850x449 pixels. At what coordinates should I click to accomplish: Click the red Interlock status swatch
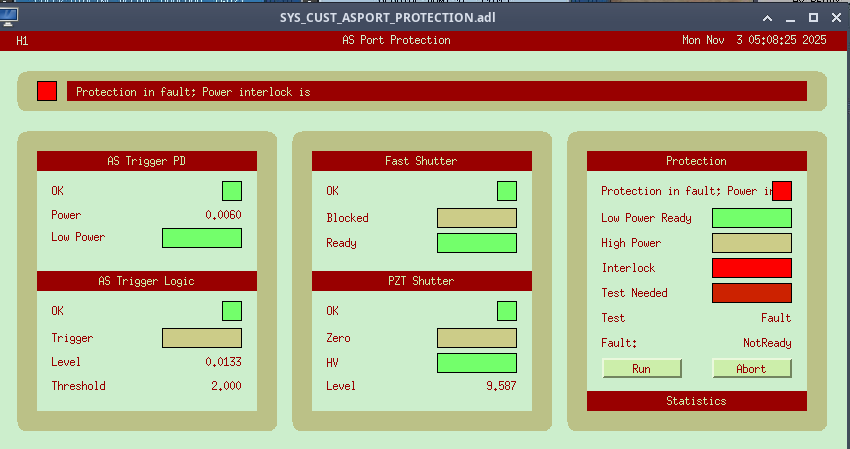pos(752,268)
